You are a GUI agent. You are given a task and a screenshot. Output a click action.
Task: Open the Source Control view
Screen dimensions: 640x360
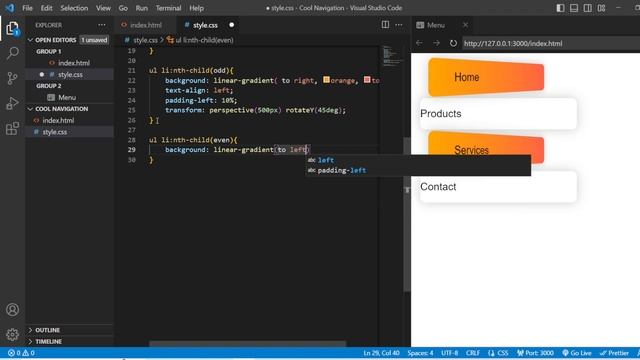(13, 78)
